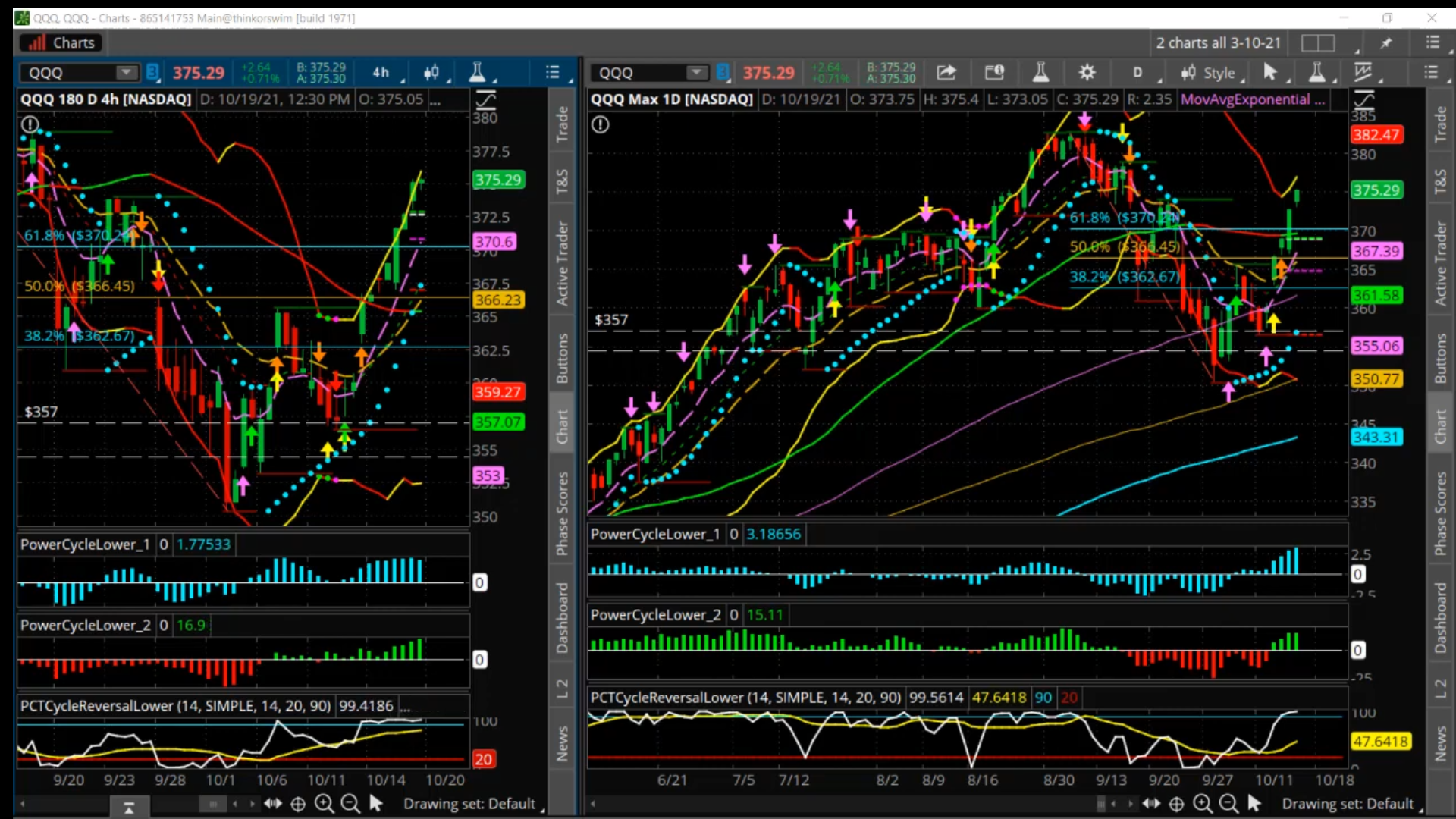Toggle the right chart price axis scale icon

tap(1363, 99)
